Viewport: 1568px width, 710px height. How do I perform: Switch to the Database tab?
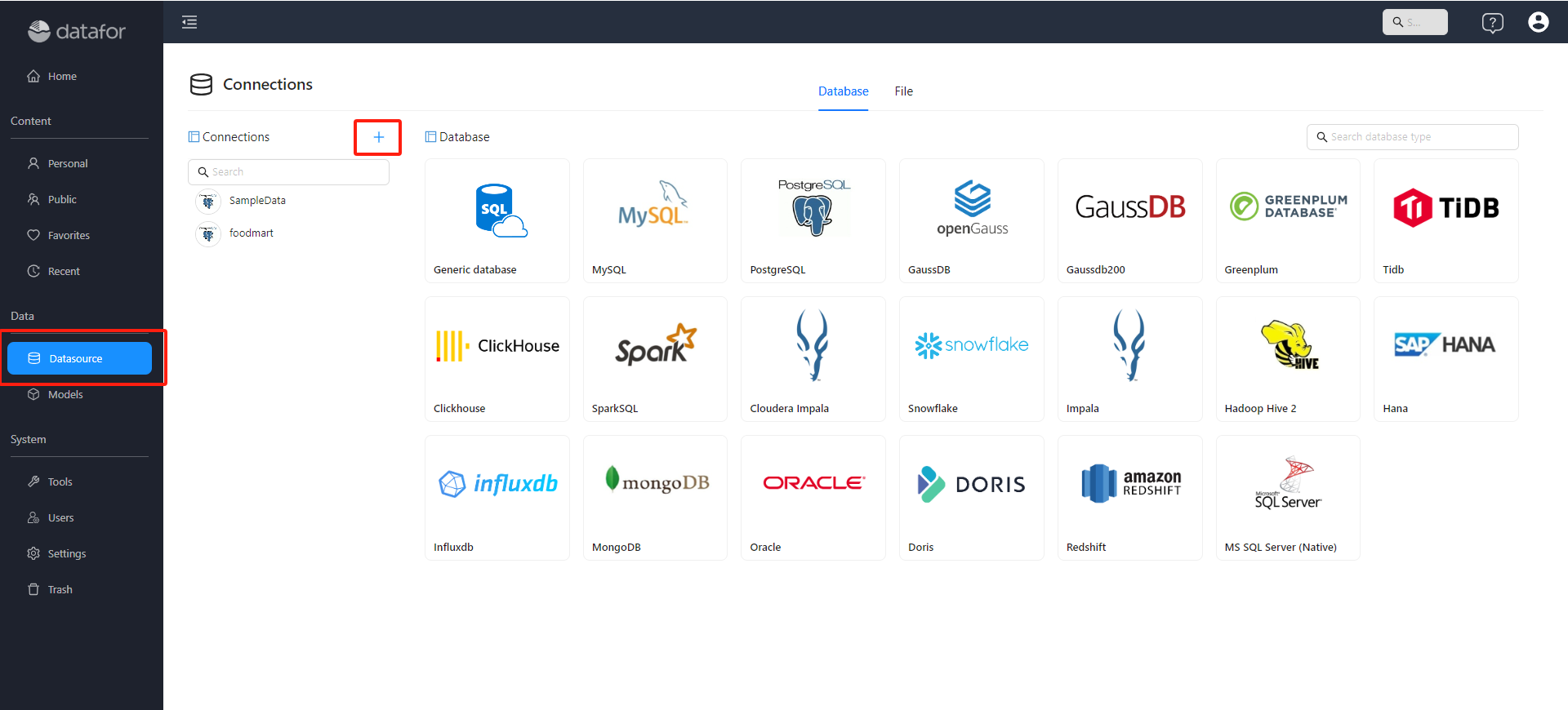pos(843,91)
